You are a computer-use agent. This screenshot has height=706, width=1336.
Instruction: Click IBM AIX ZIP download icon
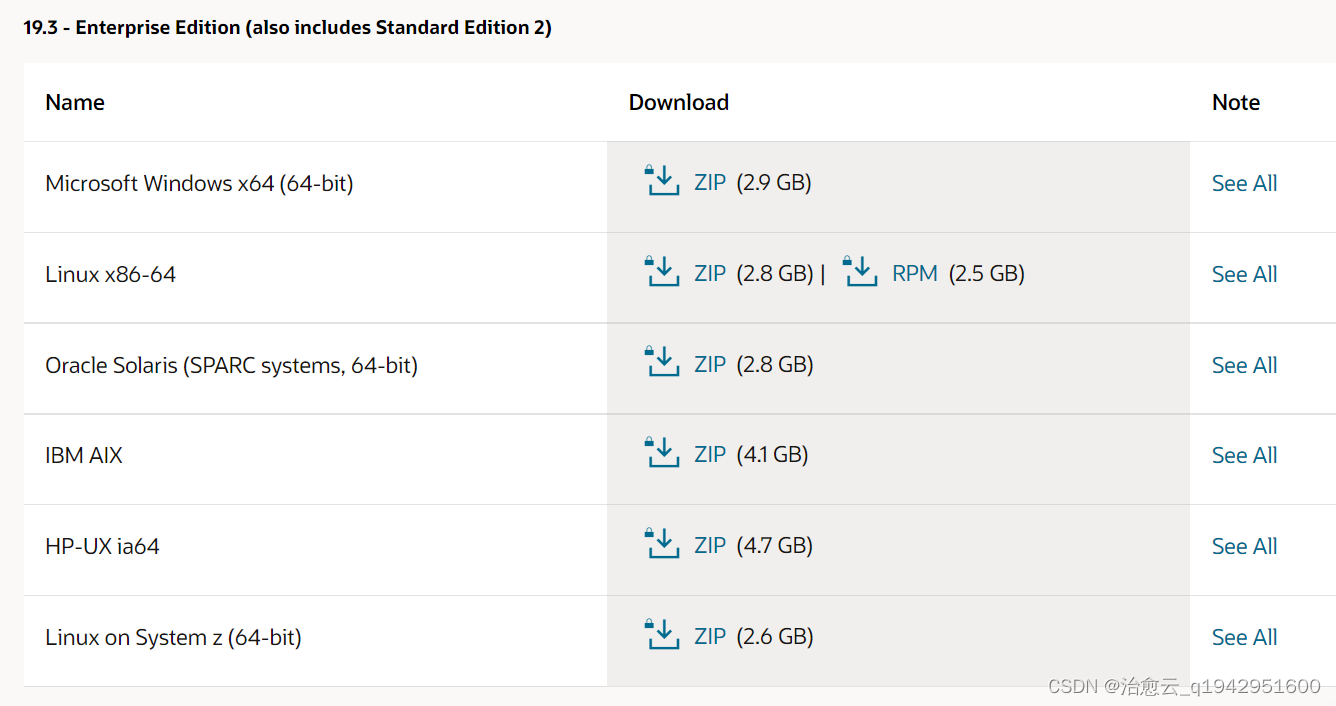point(662,453)
